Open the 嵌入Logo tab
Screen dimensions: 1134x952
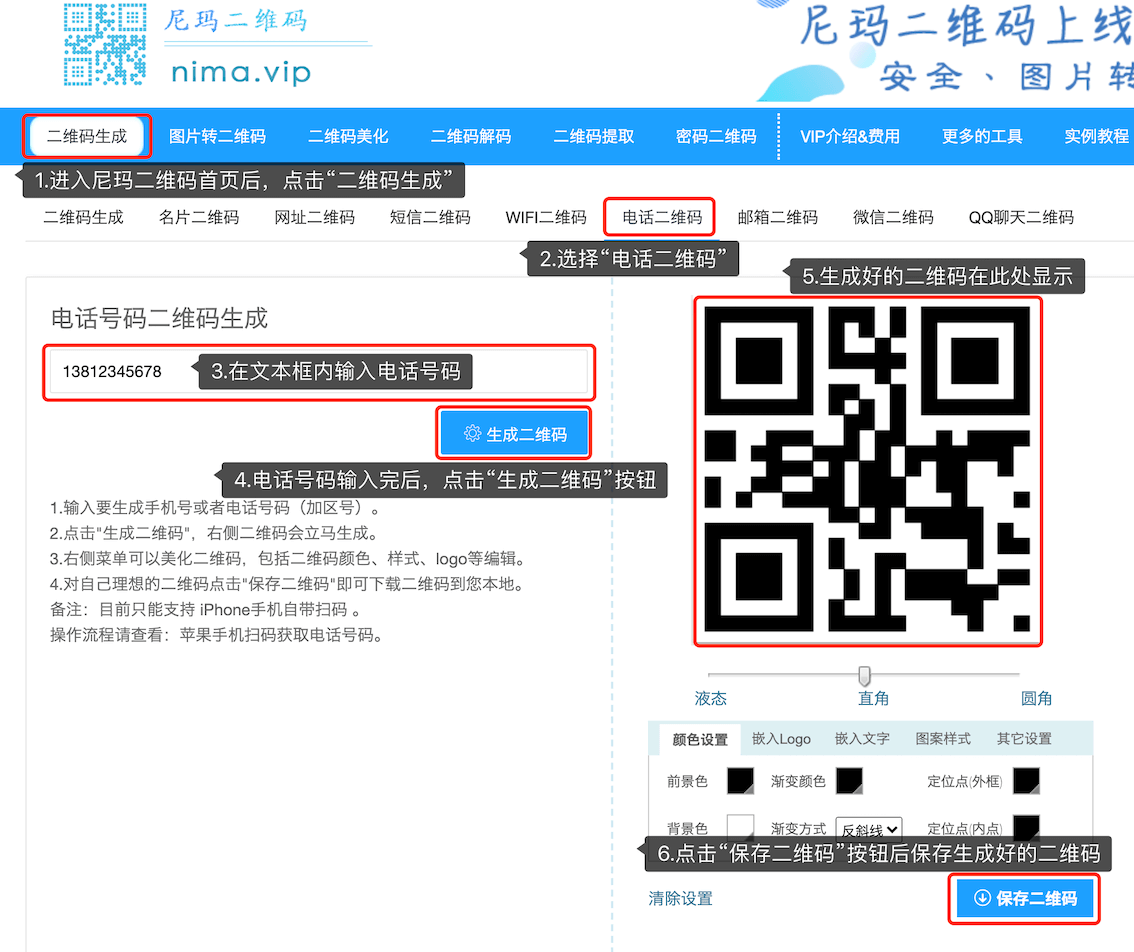click(781, 739)
